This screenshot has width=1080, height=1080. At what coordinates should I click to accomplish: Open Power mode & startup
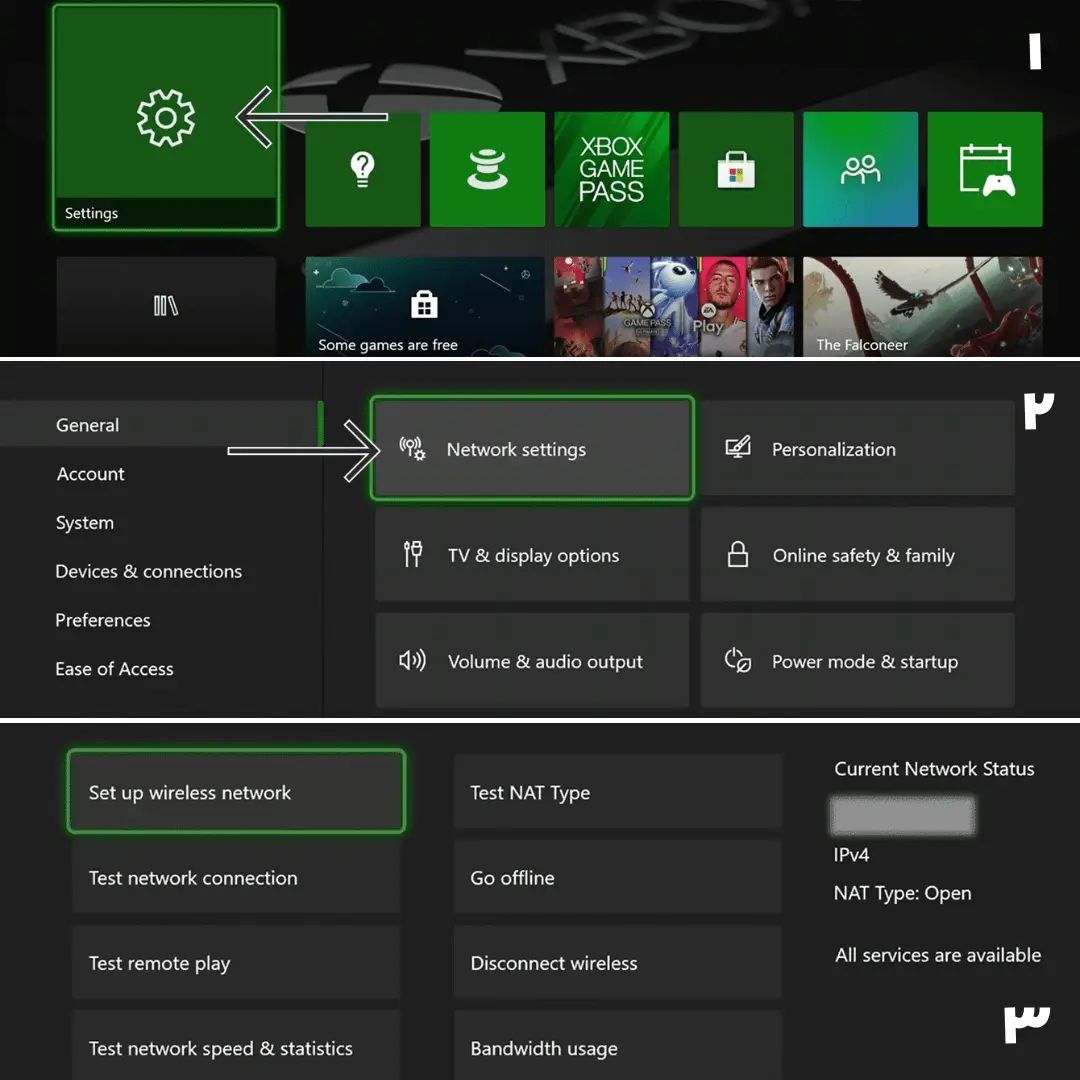click(858, 661)
